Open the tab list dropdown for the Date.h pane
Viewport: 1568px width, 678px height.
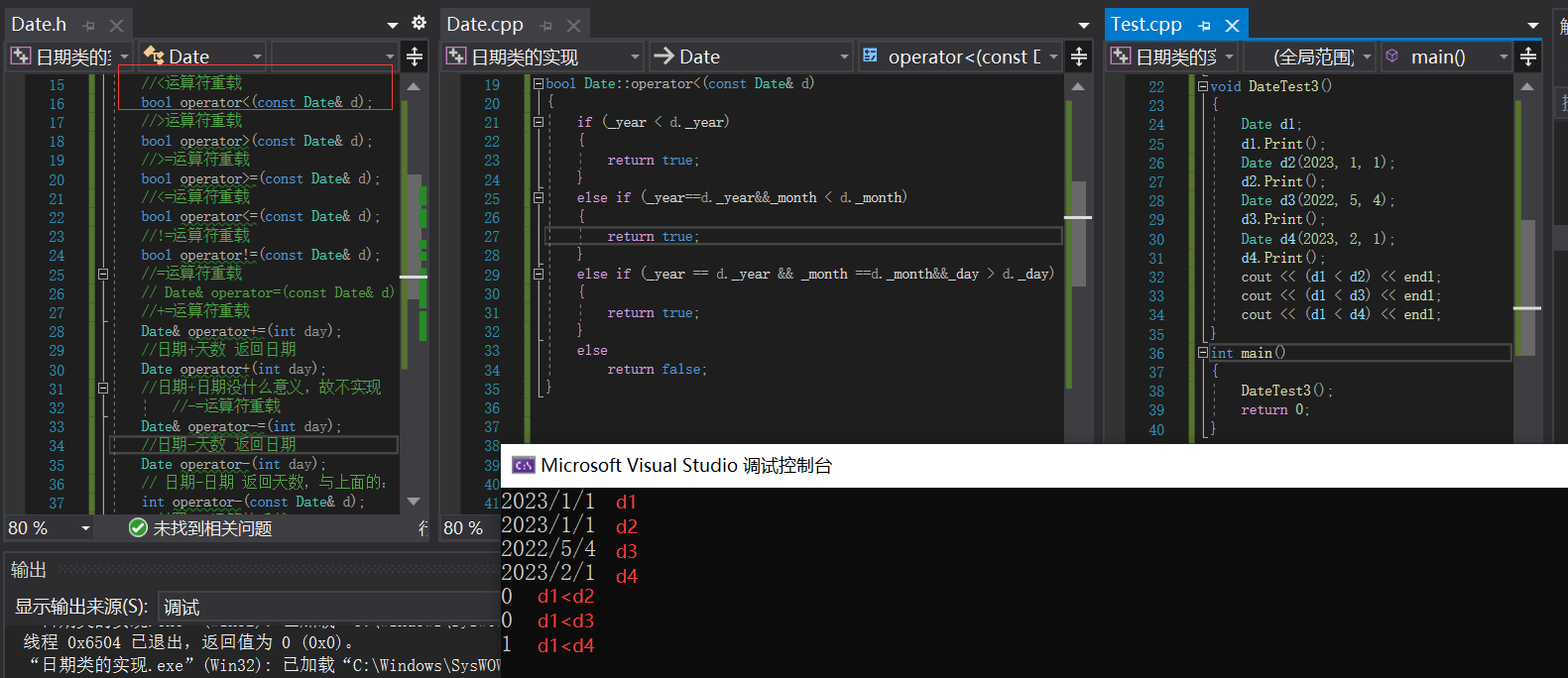click(x=393, y=24)
